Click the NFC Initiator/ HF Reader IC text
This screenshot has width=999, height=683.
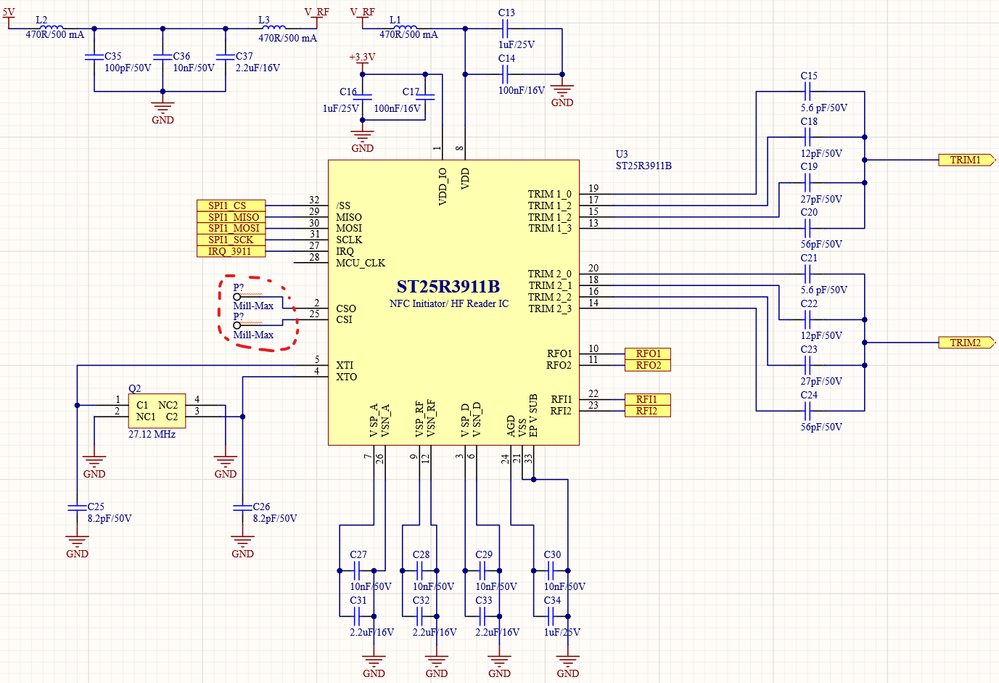[449, 304]
